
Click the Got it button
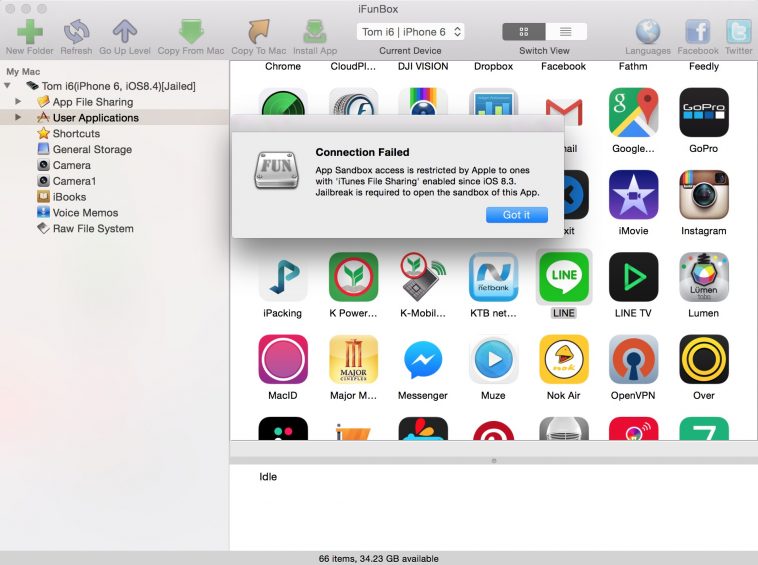pos(517,215)
